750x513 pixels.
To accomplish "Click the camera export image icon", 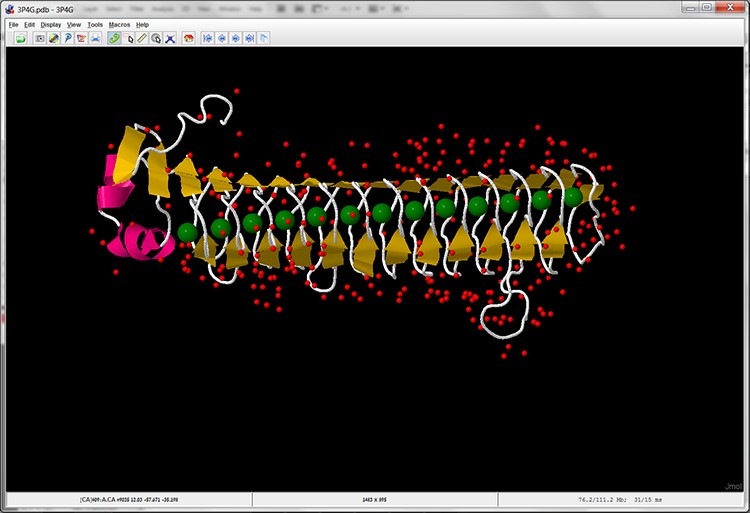I will 40,38.
